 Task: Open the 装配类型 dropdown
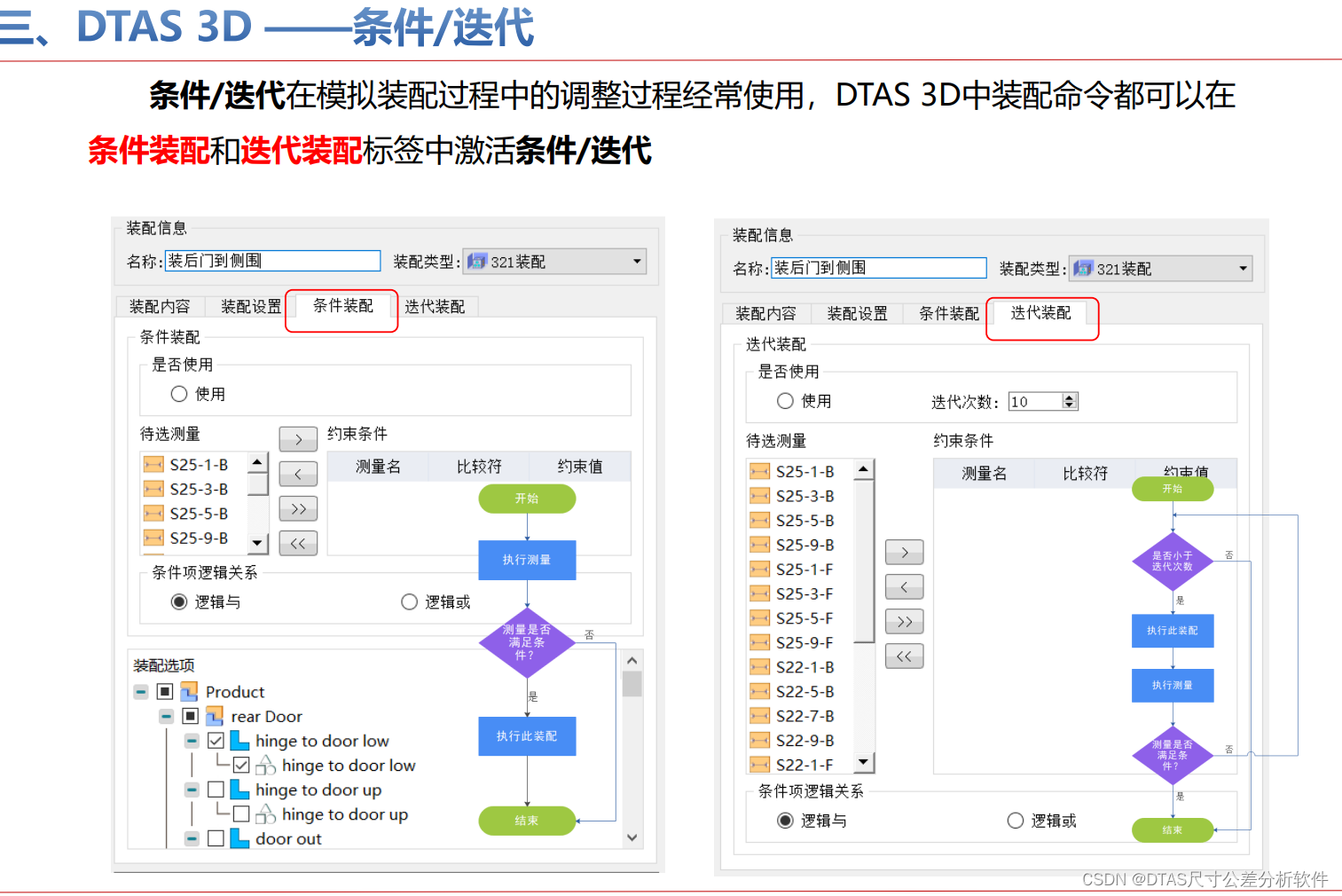tap(636, 261)
